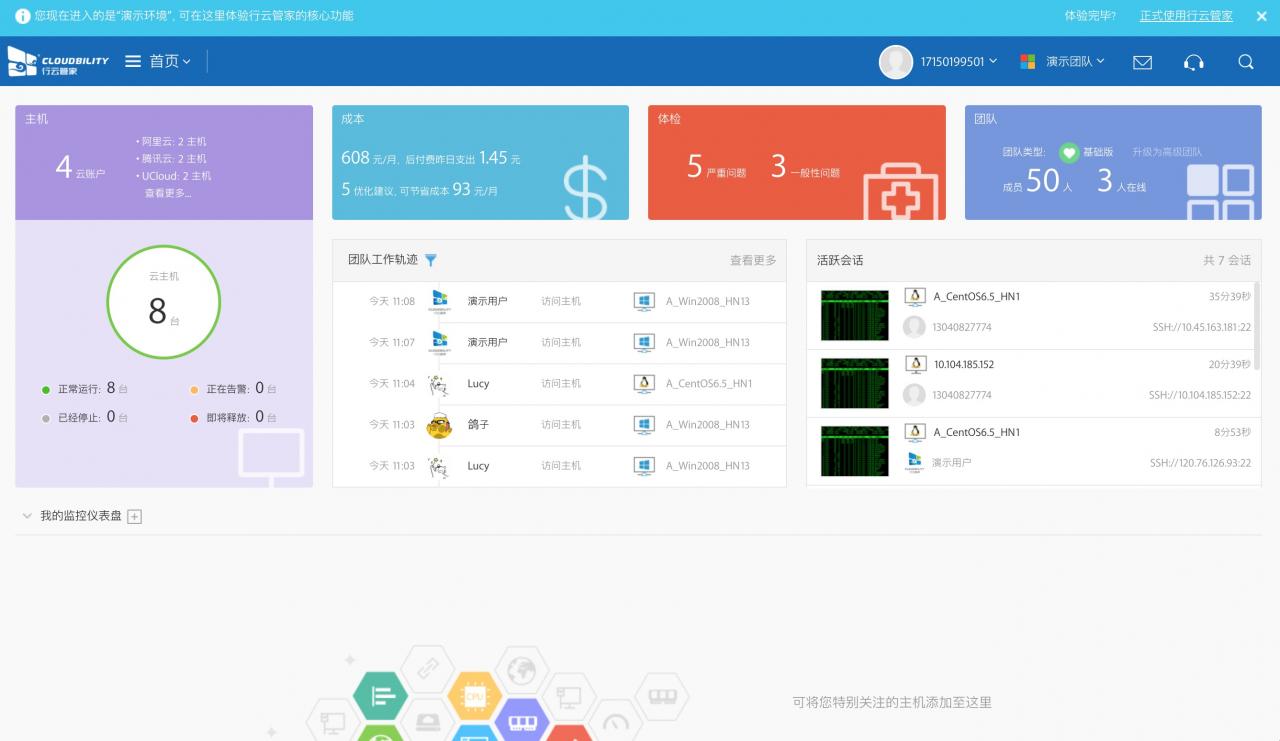Click Windows icon for first A_Win2008_HN13 entry
This screenshot has height=741, width=1280.
click(x=644, y=301)
